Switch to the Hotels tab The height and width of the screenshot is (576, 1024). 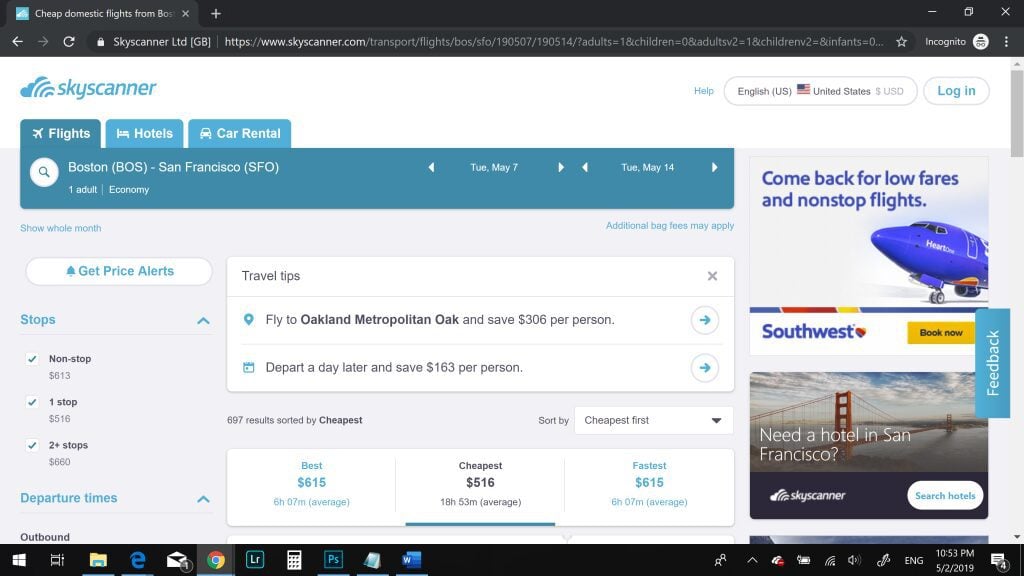(144, 133)
